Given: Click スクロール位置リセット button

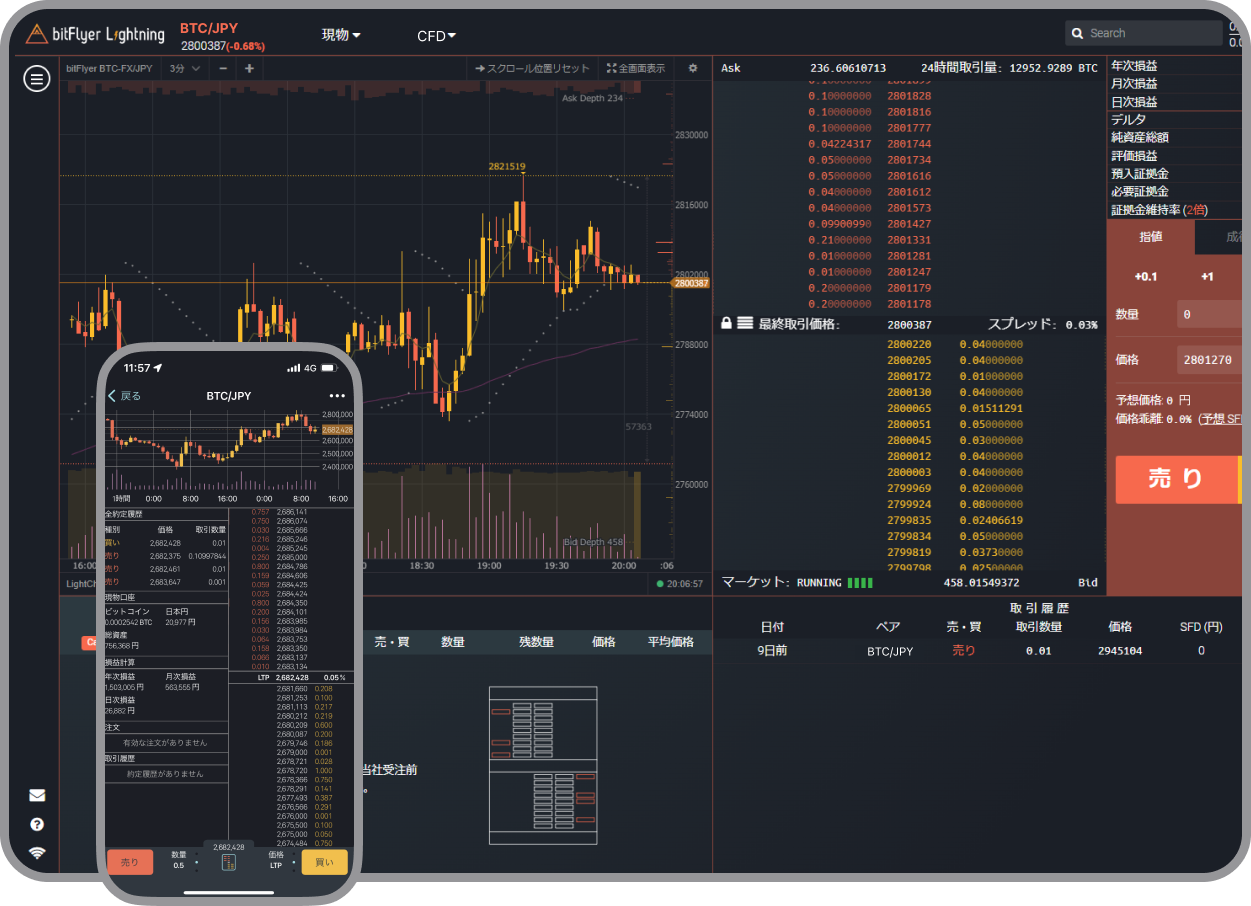Looking at the screenshot, I should click(532, 69).
